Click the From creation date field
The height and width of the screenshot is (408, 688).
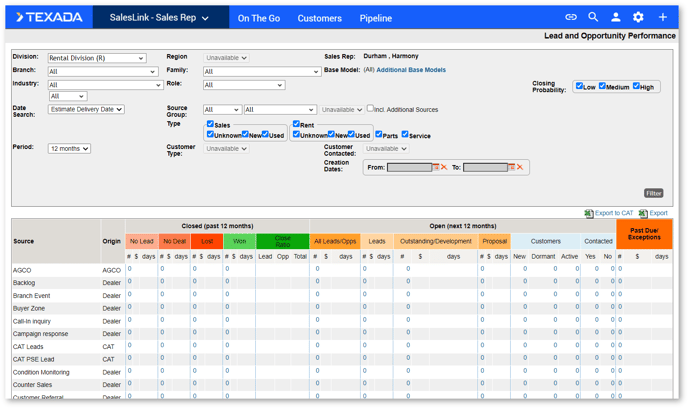point(409,168)
